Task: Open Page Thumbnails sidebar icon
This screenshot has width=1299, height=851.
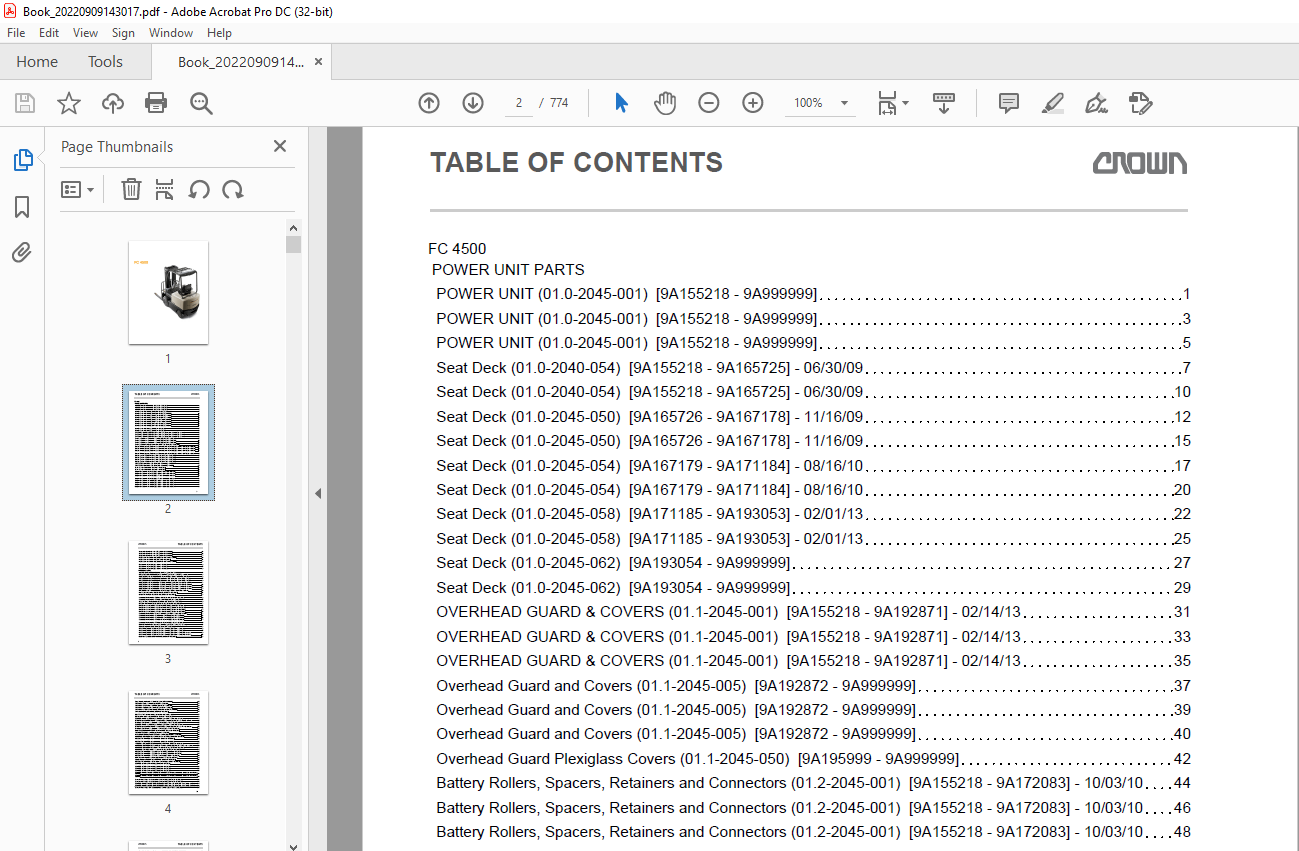Action: coord(22,160)
